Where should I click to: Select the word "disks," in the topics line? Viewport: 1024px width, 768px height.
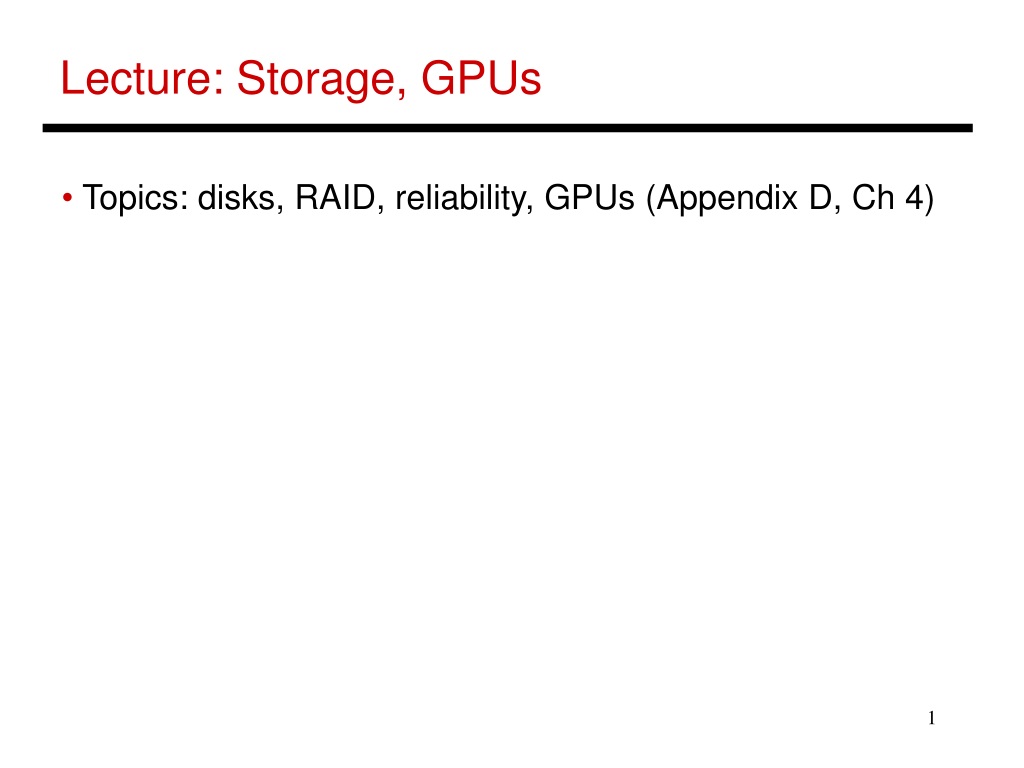pos(240,198)
